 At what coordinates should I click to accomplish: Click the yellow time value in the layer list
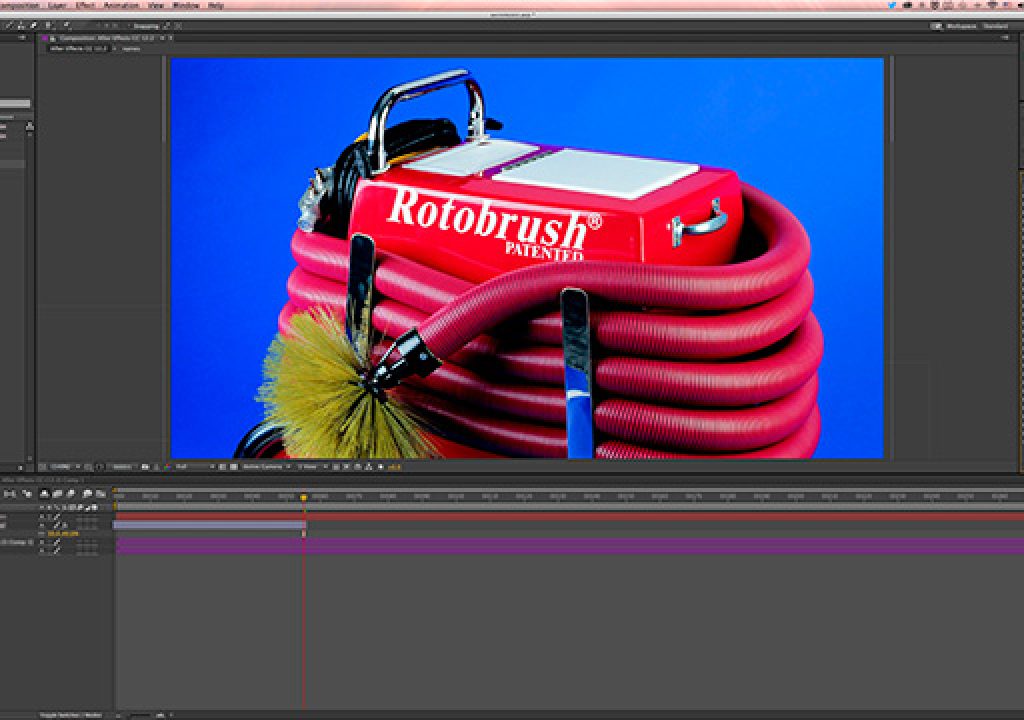pos(63,534)
